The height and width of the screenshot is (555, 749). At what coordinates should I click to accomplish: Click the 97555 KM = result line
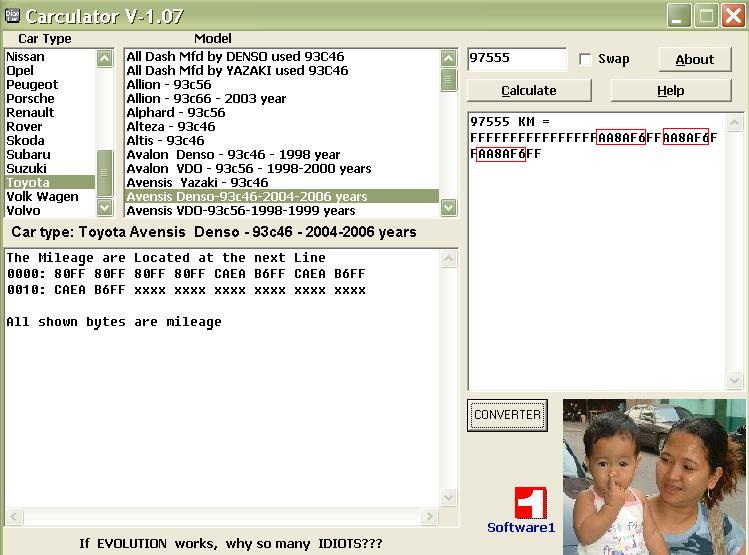pos(510,122)
